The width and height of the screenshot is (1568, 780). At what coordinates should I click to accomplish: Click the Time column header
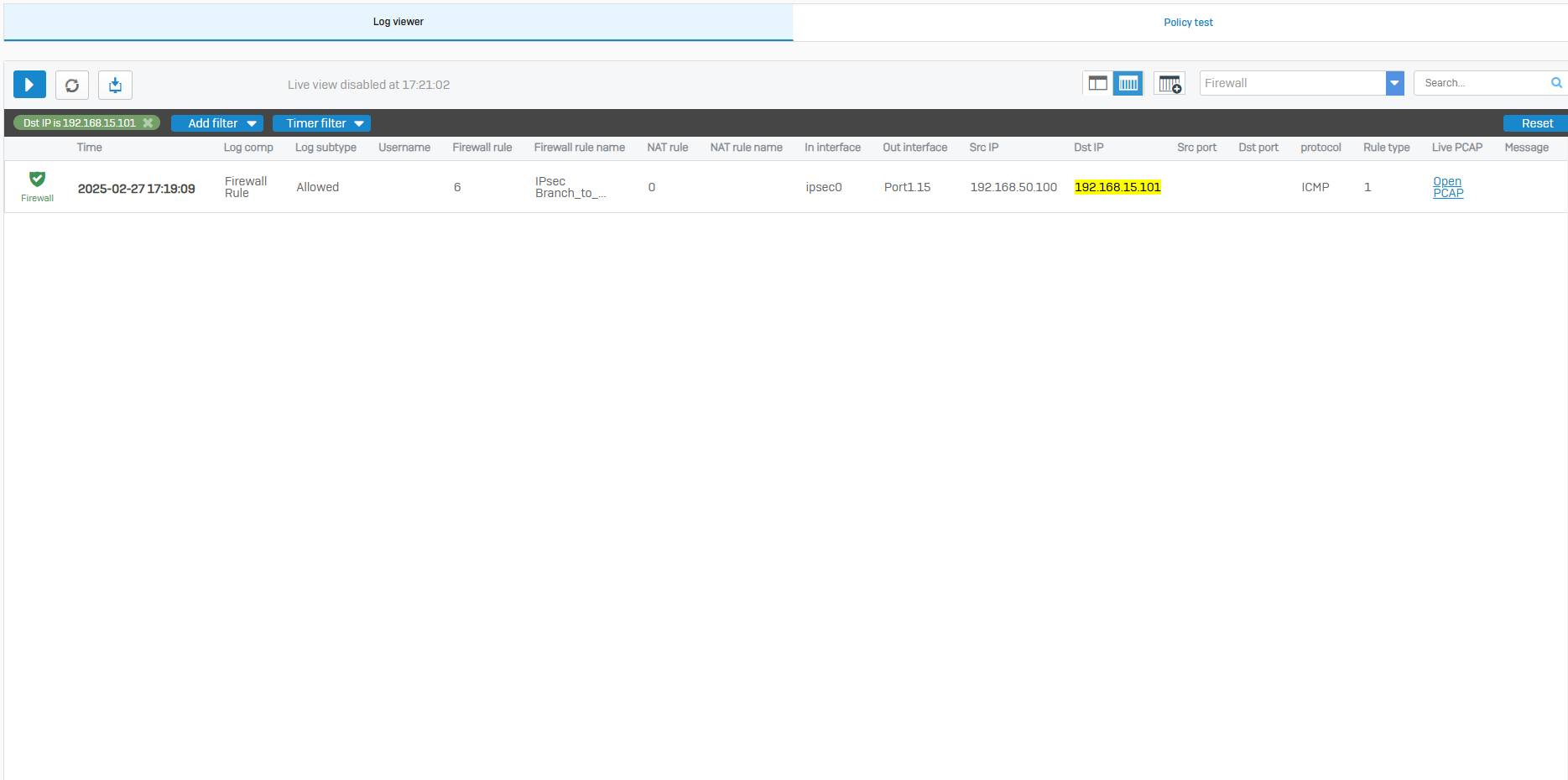[x=89, y=148]
